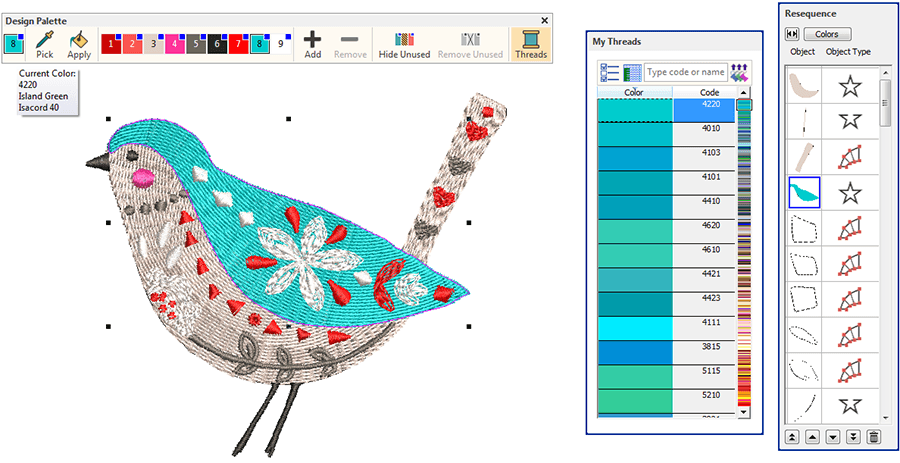Choose pink color swatch 4 in palette
The width and height of the screenshot is (900, 463).
click(x=175, y=44)
